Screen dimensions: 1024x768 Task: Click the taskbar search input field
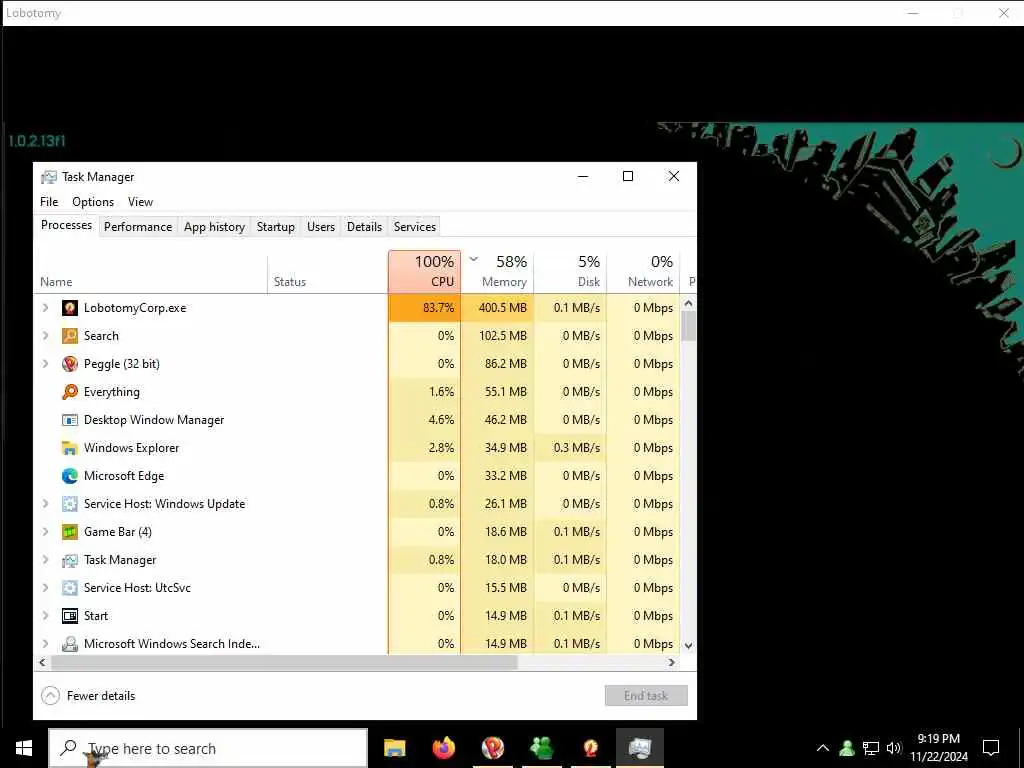coord(208,748)
